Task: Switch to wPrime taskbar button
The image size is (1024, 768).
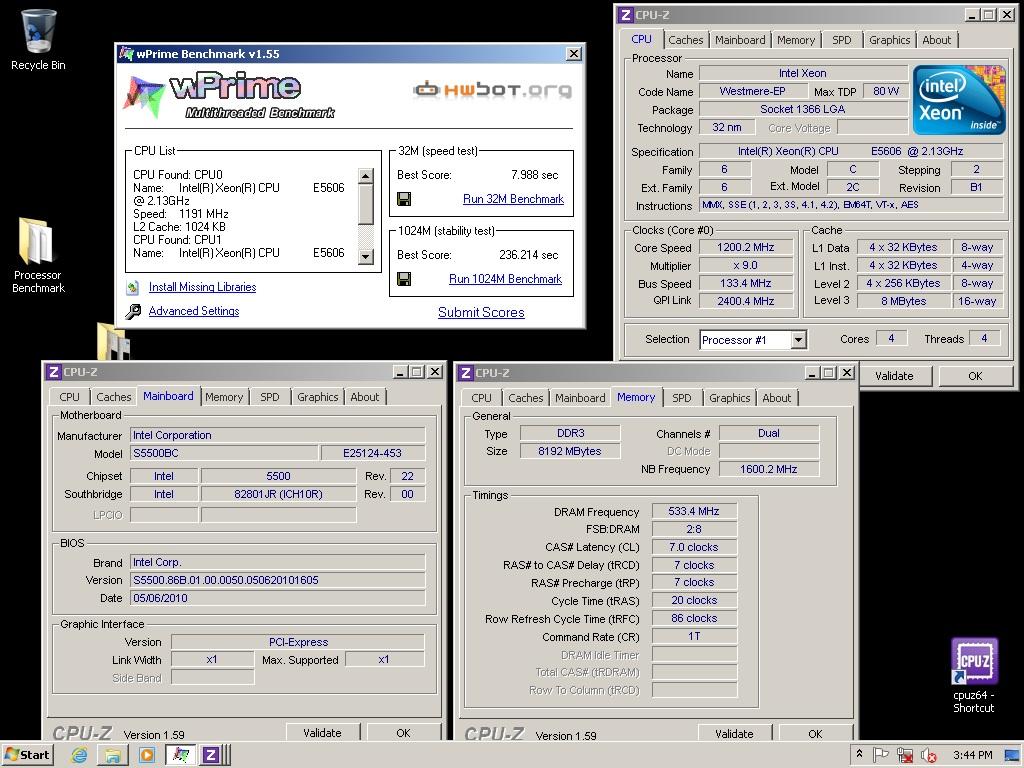Action: coord(180,755)
